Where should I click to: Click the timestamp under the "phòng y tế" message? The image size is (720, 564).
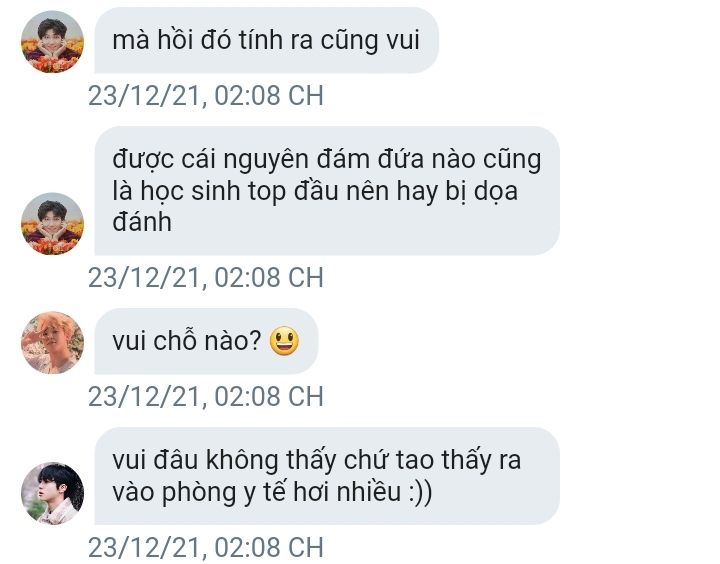click(206, 547)
